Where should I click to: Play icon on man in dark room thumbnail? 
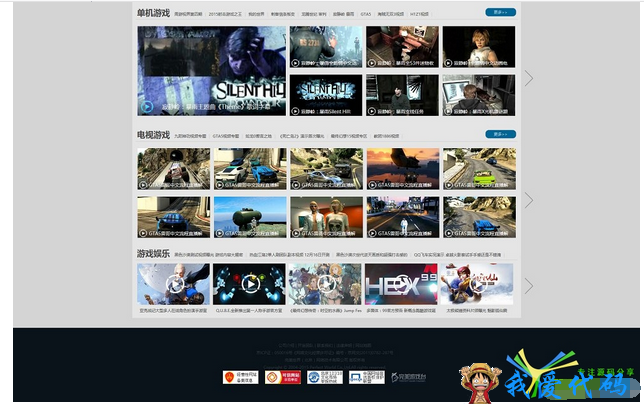(372, 111)
